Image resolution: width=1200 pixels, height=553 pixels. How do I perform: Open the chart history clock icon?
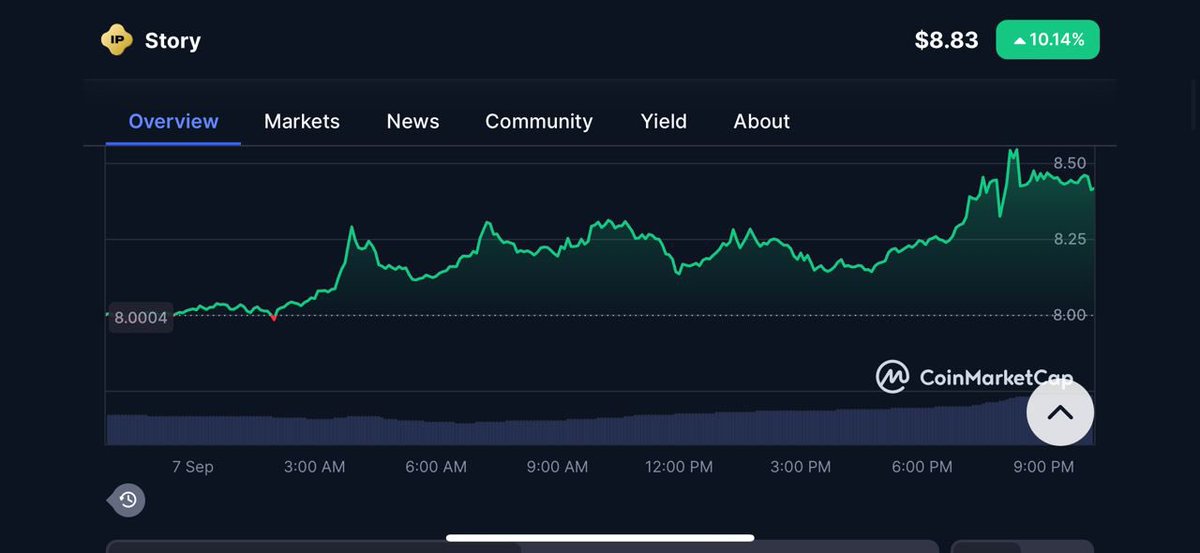tap(128, 500)
